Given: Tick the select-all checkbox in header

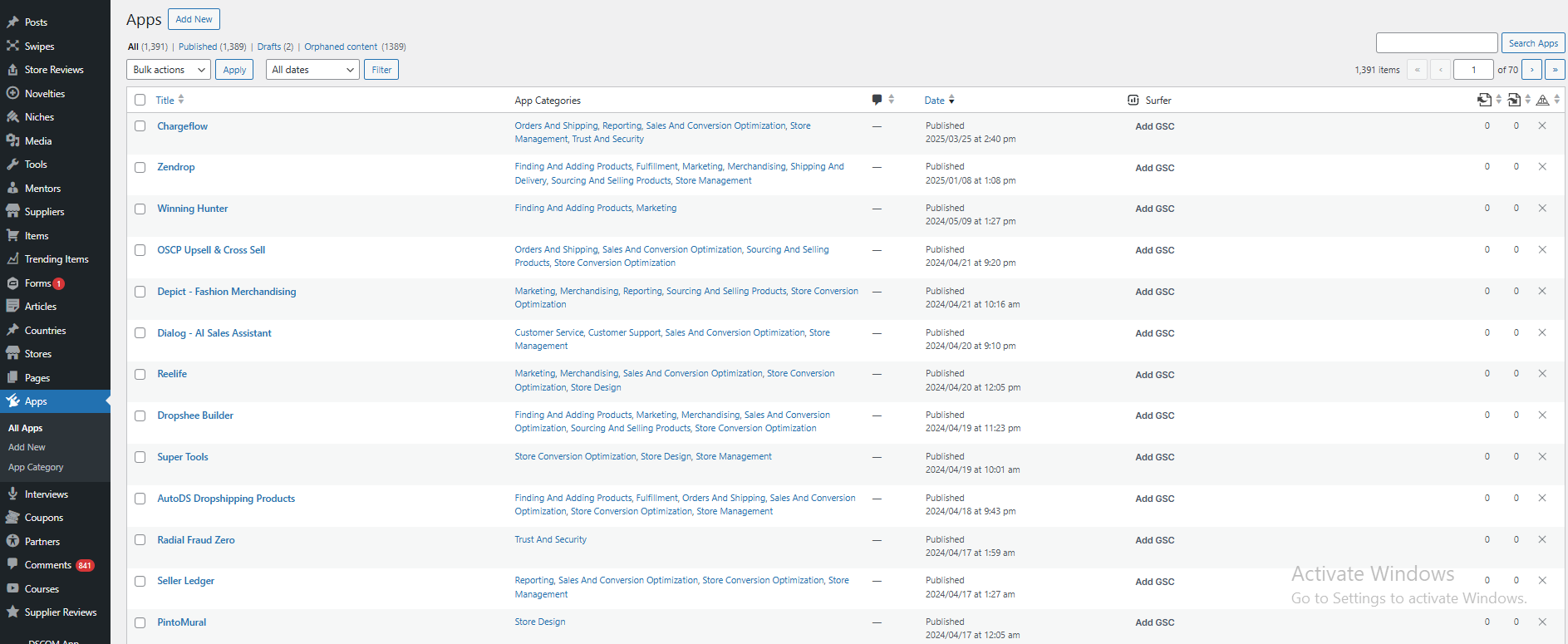Looking at the screenshot, I should 140,100.
